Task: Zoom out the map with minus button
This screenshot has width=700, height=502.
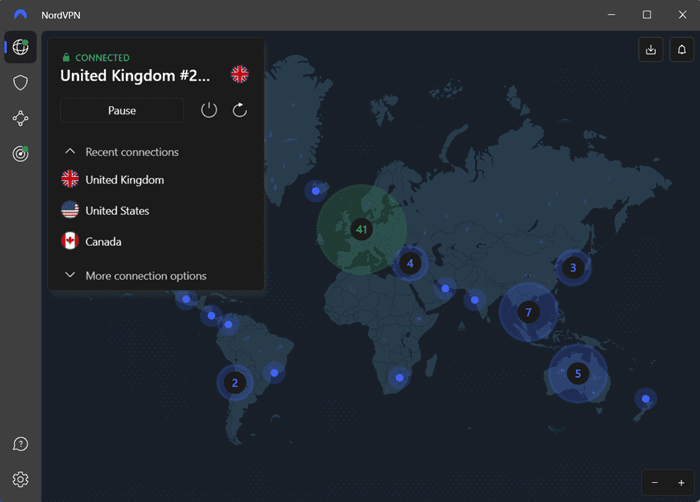Action: (x=654, y=482)
